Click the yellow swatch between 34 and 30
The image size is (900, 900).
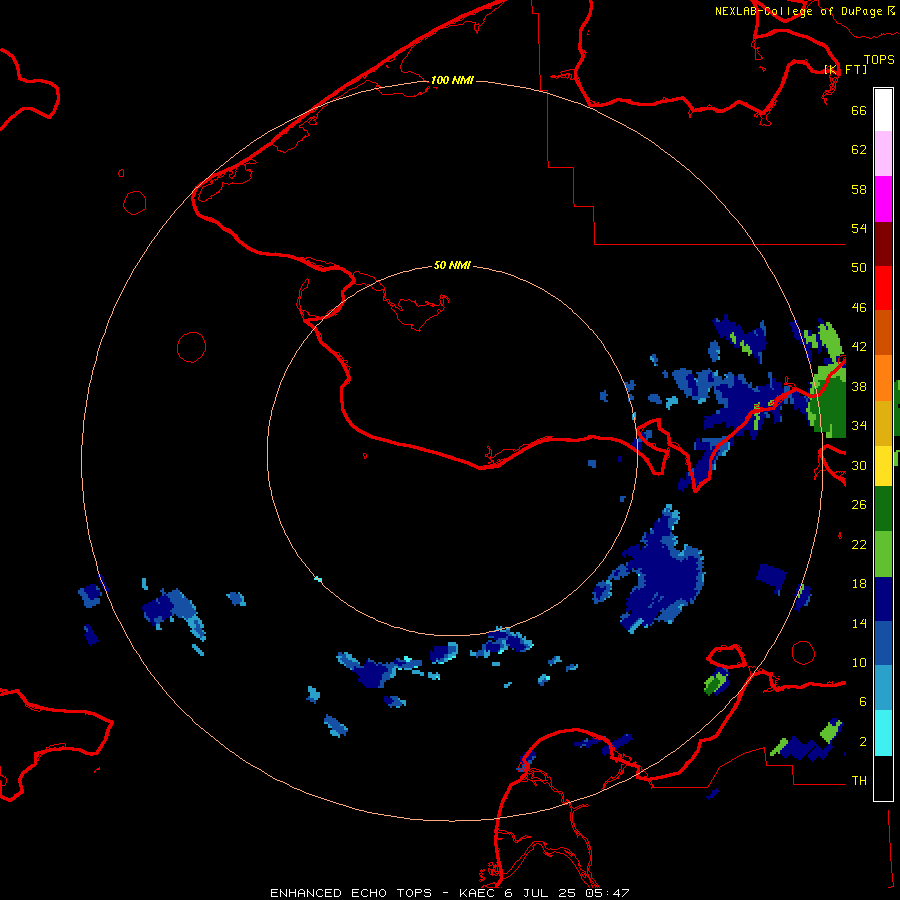[x=883, y=466]
